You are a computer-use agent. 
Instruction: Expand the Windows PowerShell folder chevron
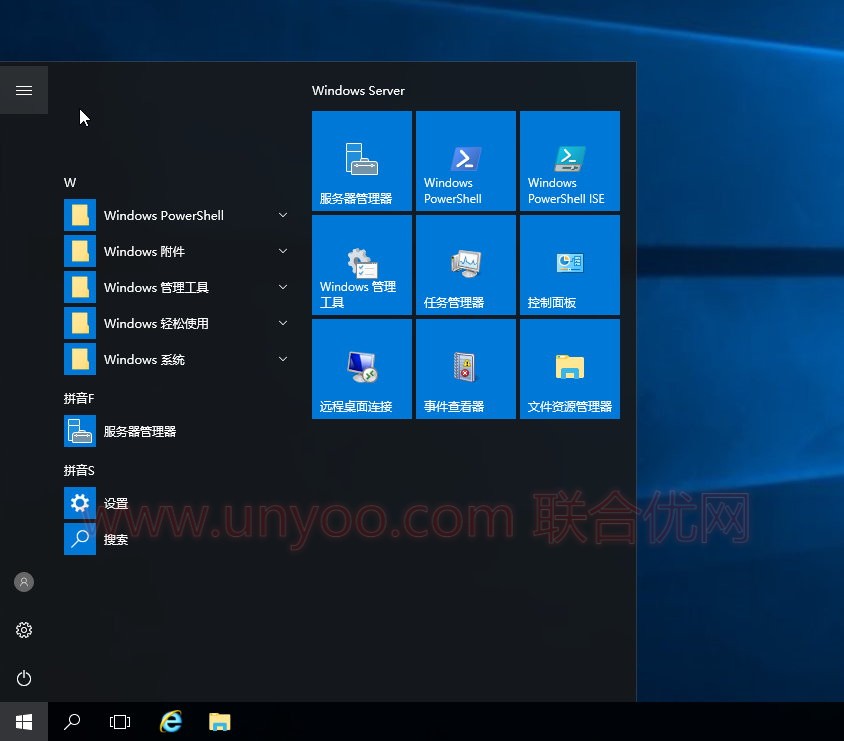coord(283,215)
